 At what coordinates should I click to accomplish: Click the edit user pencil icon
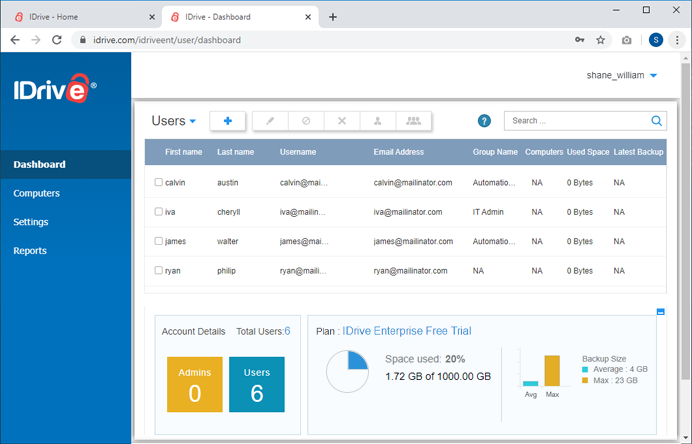click(x=270, y=121)
